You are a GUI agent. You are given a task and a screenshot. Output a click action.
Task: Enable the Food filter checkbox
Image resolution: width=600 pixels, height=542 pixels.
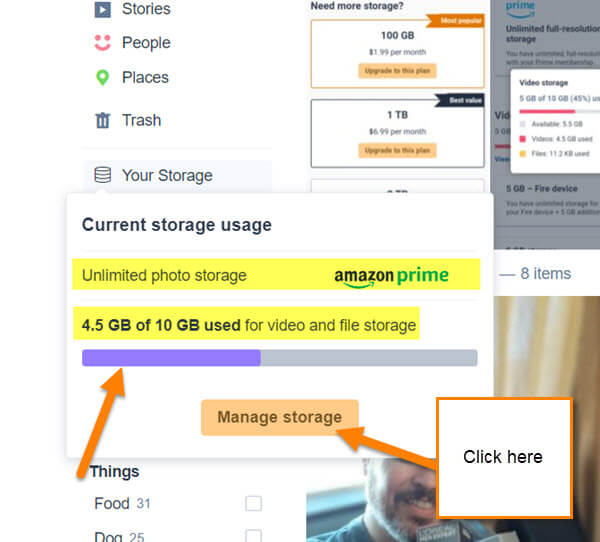[253, 503]
